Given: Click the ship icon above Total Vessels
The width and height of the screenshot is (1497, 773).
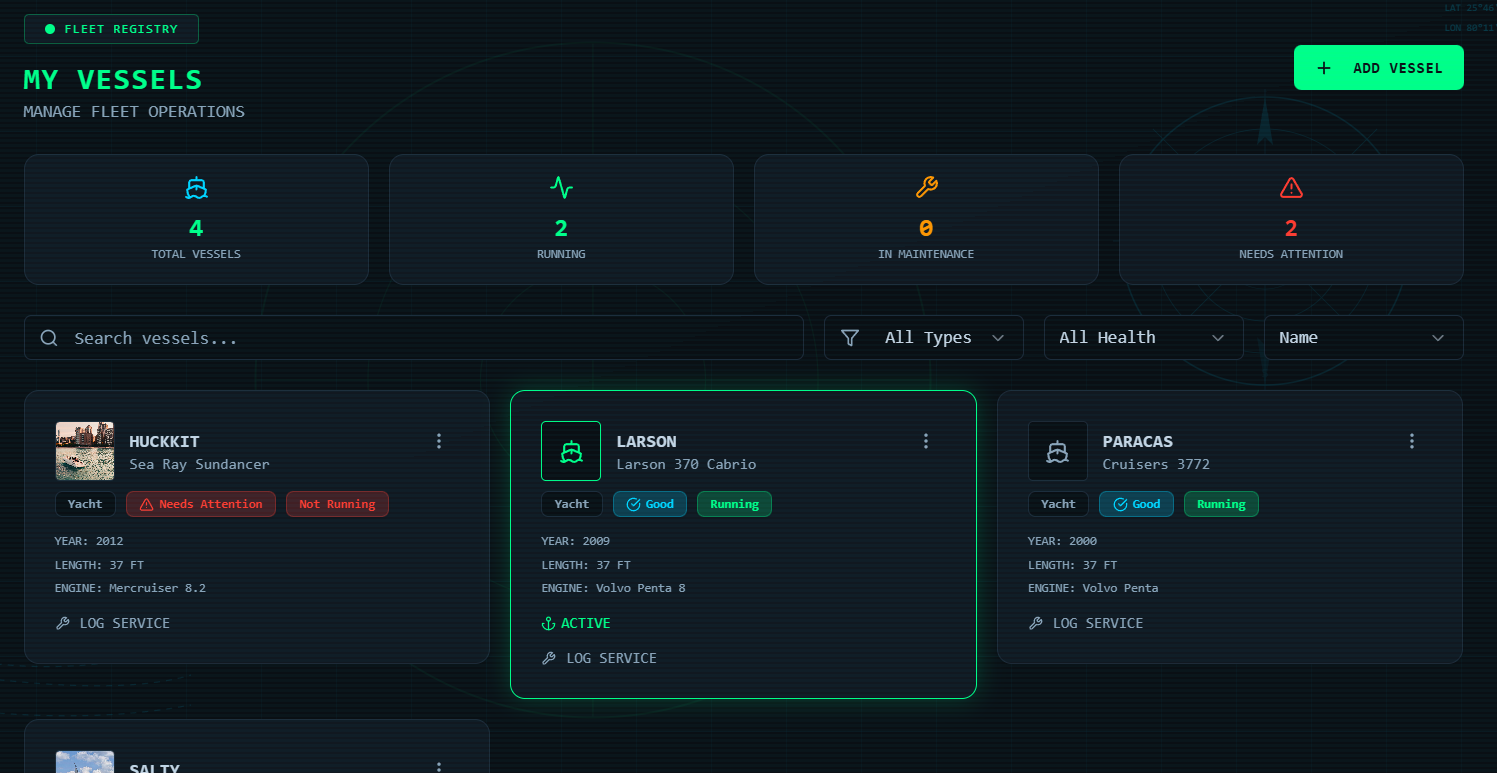Looking at the screenshot, I should pyautogui.click(x=196, y=187).
